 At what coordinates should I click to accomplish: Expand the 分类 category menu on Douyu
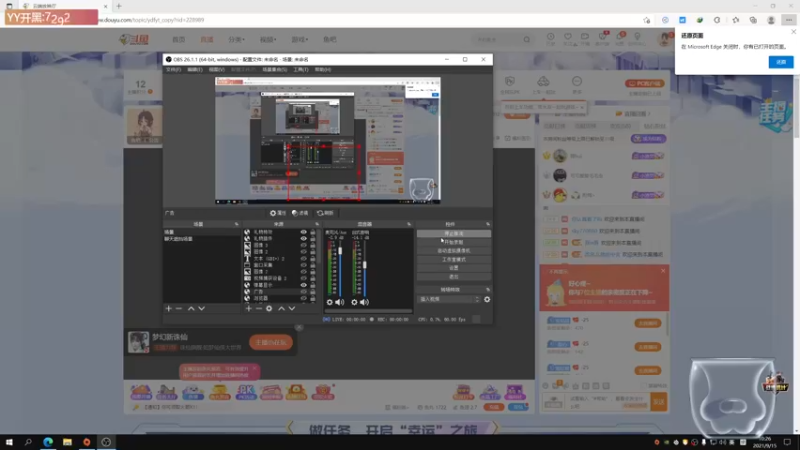(x=236, y=39)
